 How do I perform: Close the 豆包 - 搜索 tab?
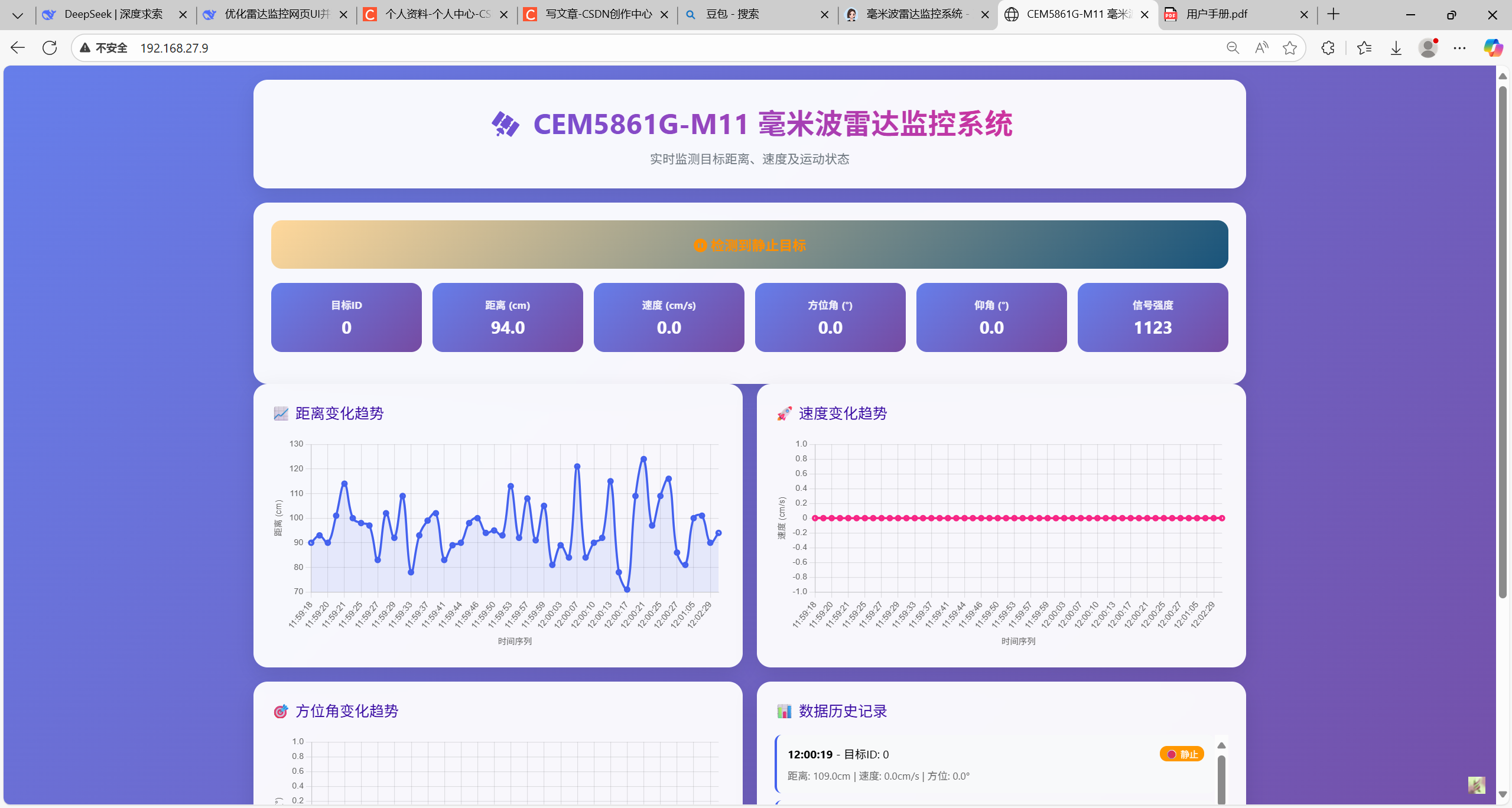tap(825, 15)
